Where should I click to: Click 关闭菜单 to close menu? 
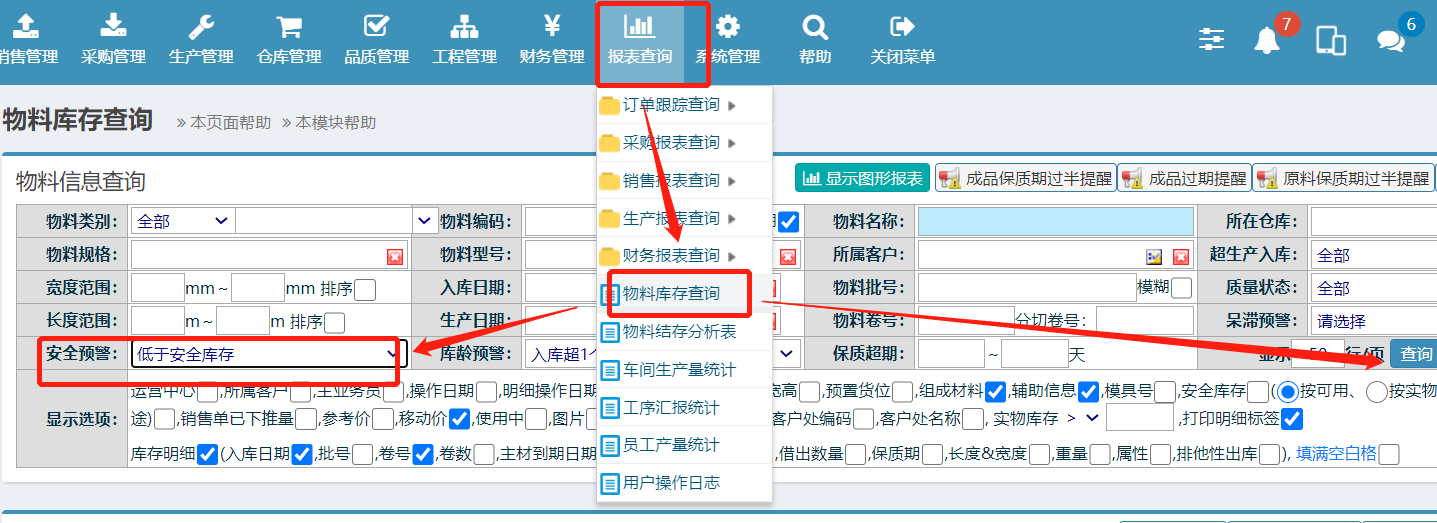[x=902, y=40]
